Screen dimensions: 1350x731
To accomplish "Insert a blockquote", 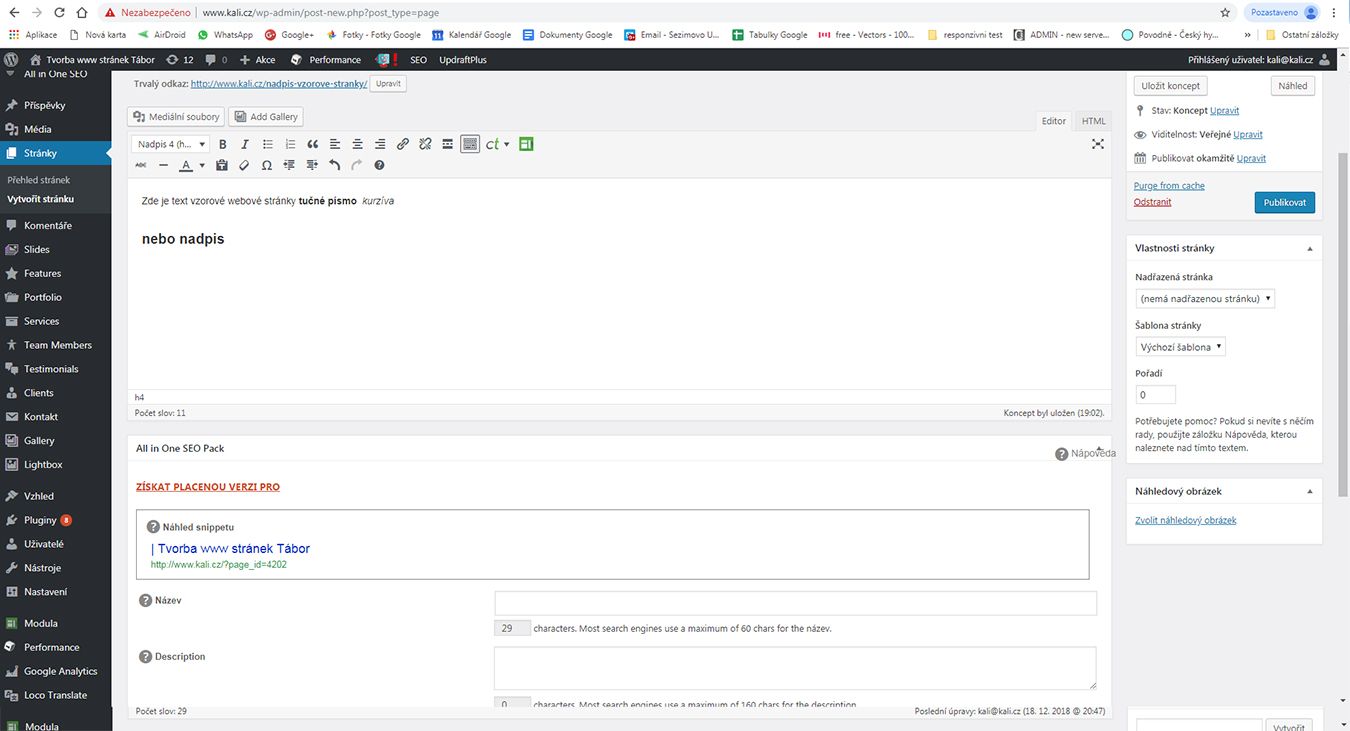I will pos(313,144).
